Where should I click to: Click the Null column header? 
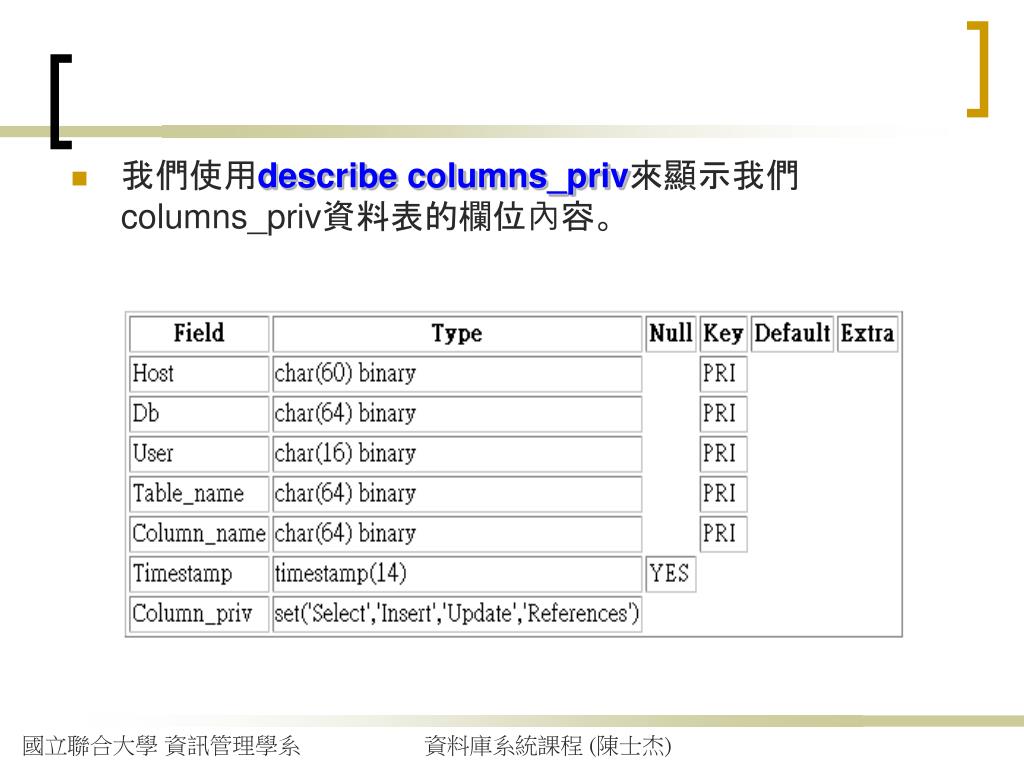coord(671,334)
